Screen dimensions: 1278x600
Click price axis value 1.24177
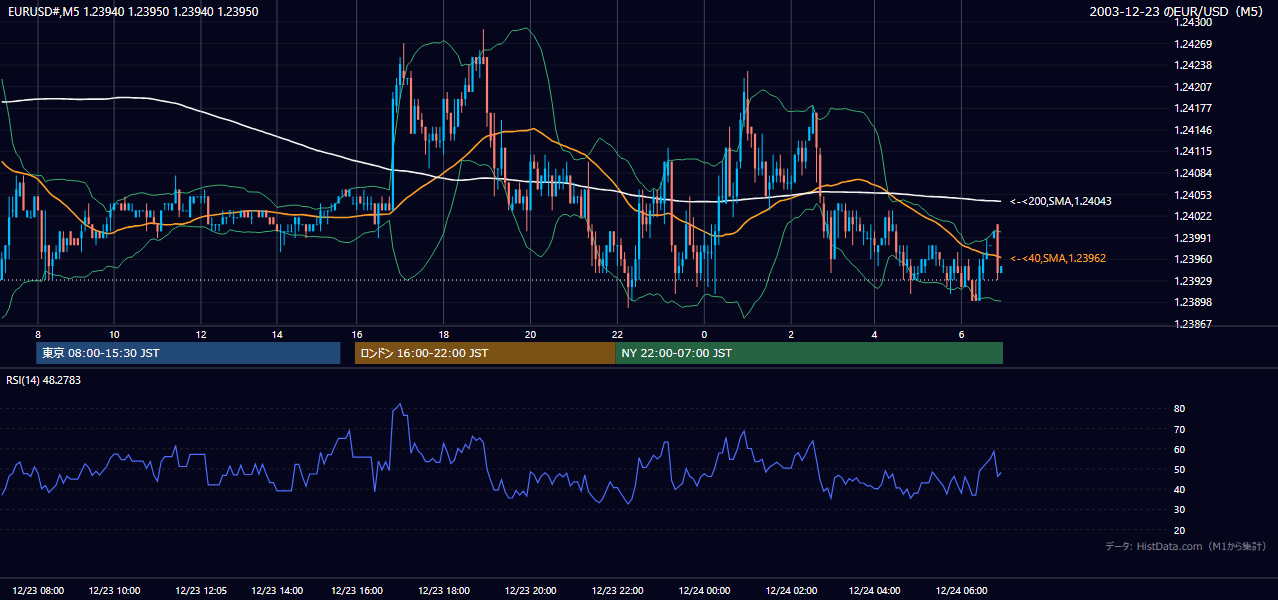1192,108
